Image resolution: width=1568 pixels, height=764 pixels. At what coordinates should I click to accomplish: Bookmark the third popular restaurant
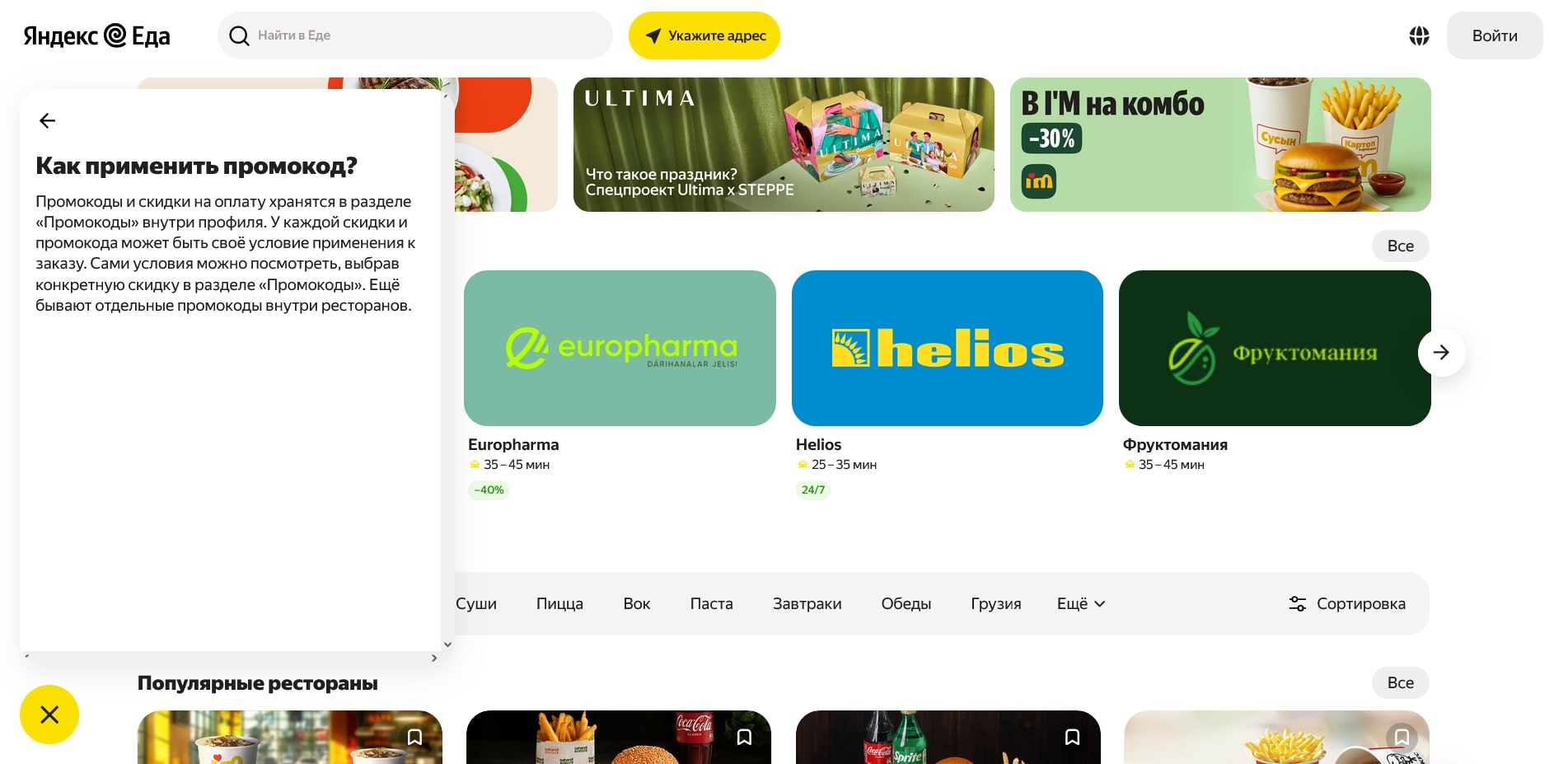1072,737
